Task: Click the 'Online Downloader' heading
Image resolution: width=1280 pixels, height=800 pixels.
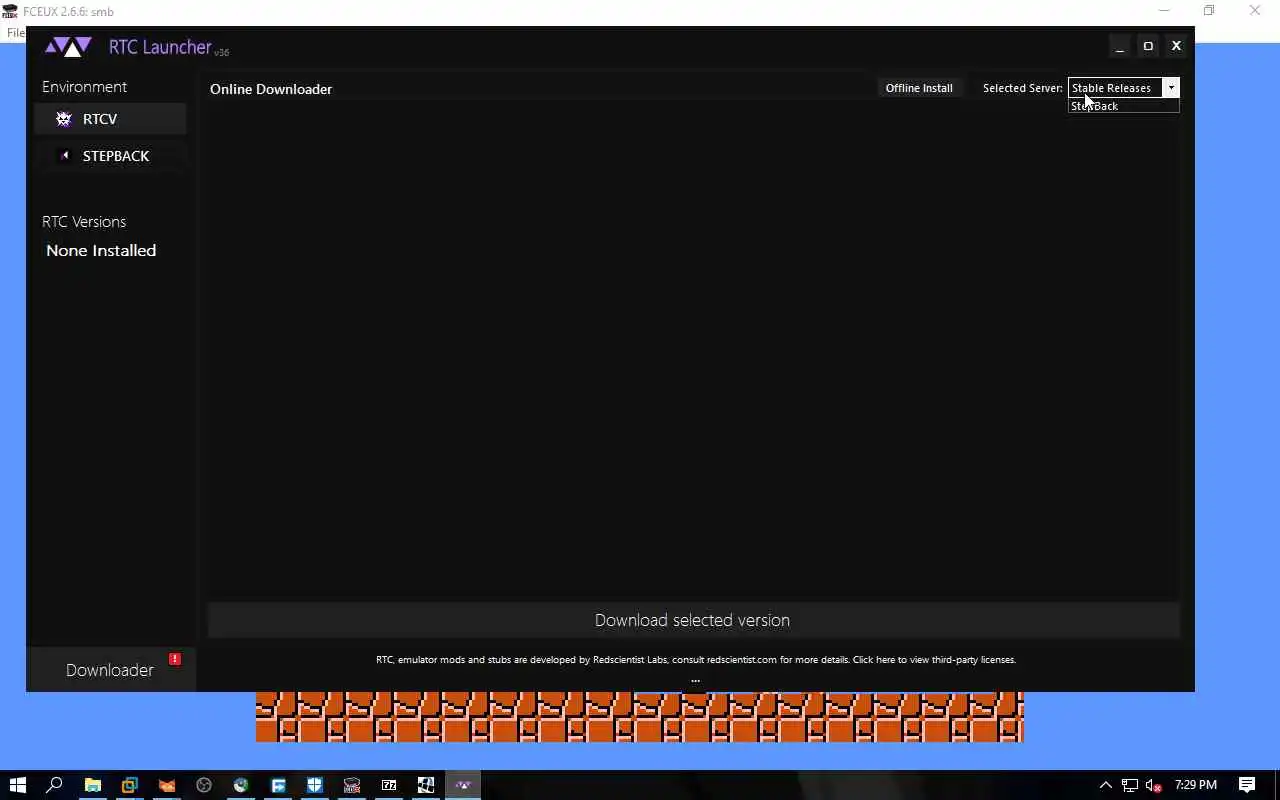Action: click(271, 89)
